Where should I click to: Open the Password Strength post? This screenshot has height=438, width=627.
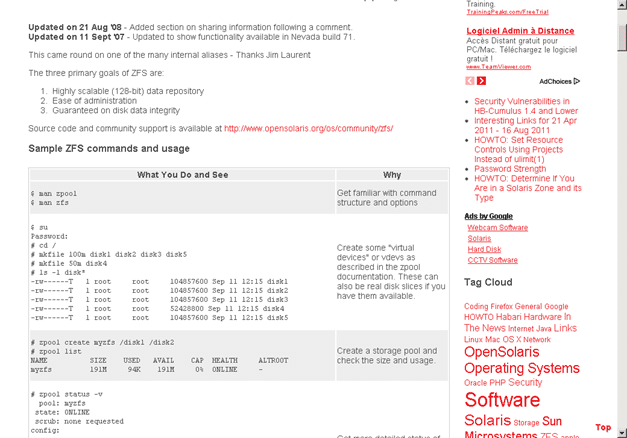coord(510,169)
